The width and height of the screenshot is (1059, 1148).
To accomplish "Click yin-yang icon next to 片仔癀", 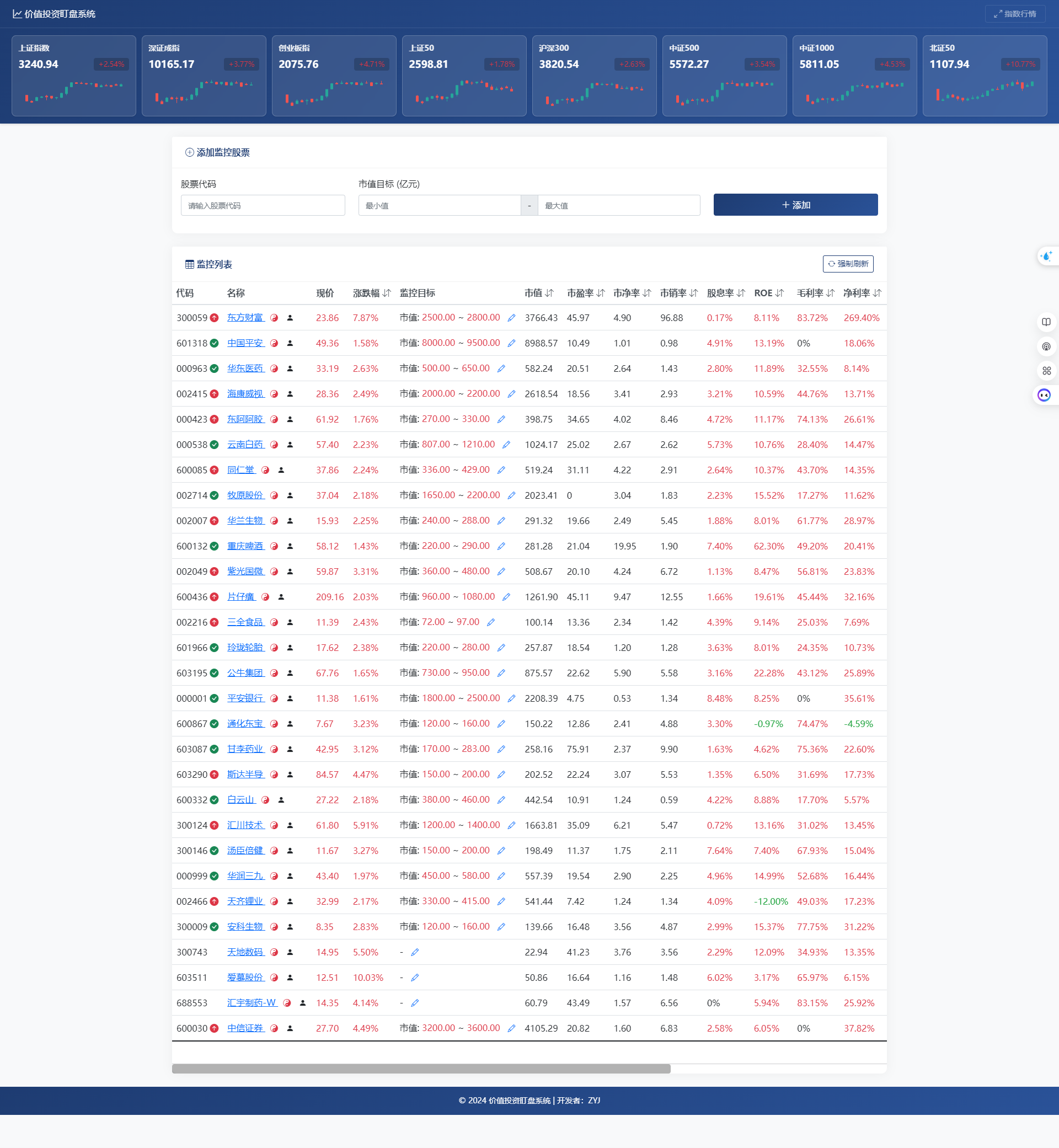I will pos(265,597).
